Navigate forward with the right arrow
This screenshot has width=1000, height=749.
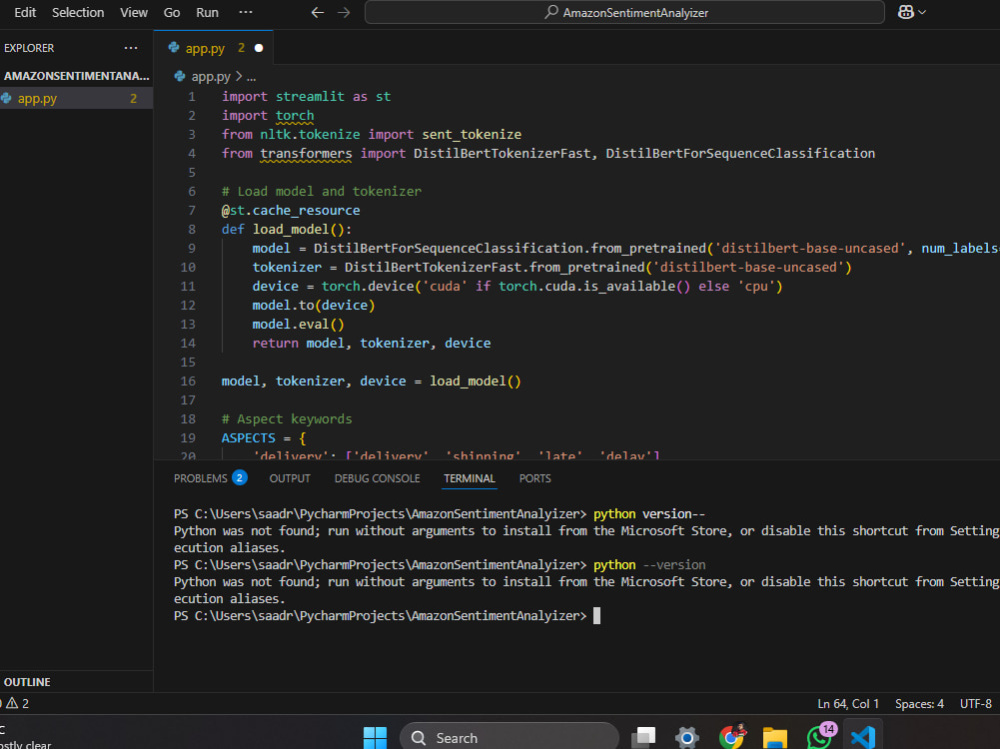344,13
